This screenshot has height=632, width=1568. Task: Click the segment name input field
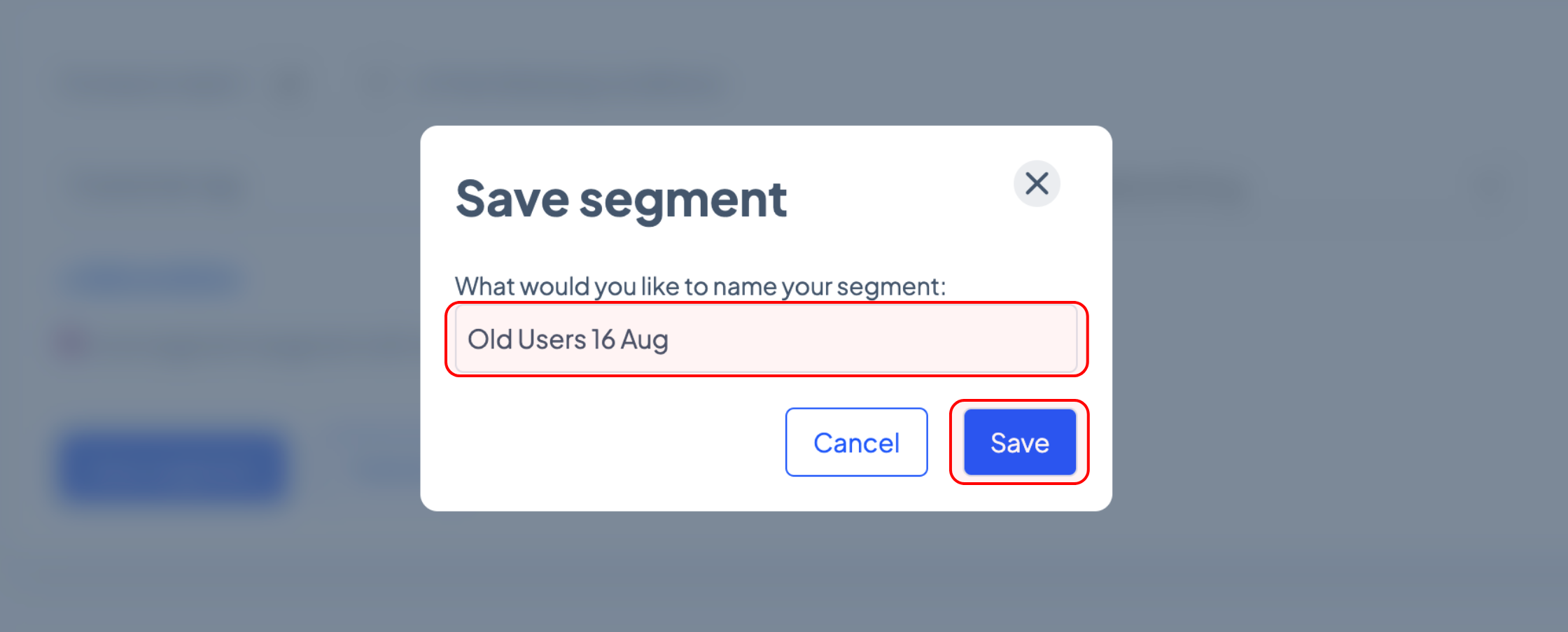coord(766,339)
